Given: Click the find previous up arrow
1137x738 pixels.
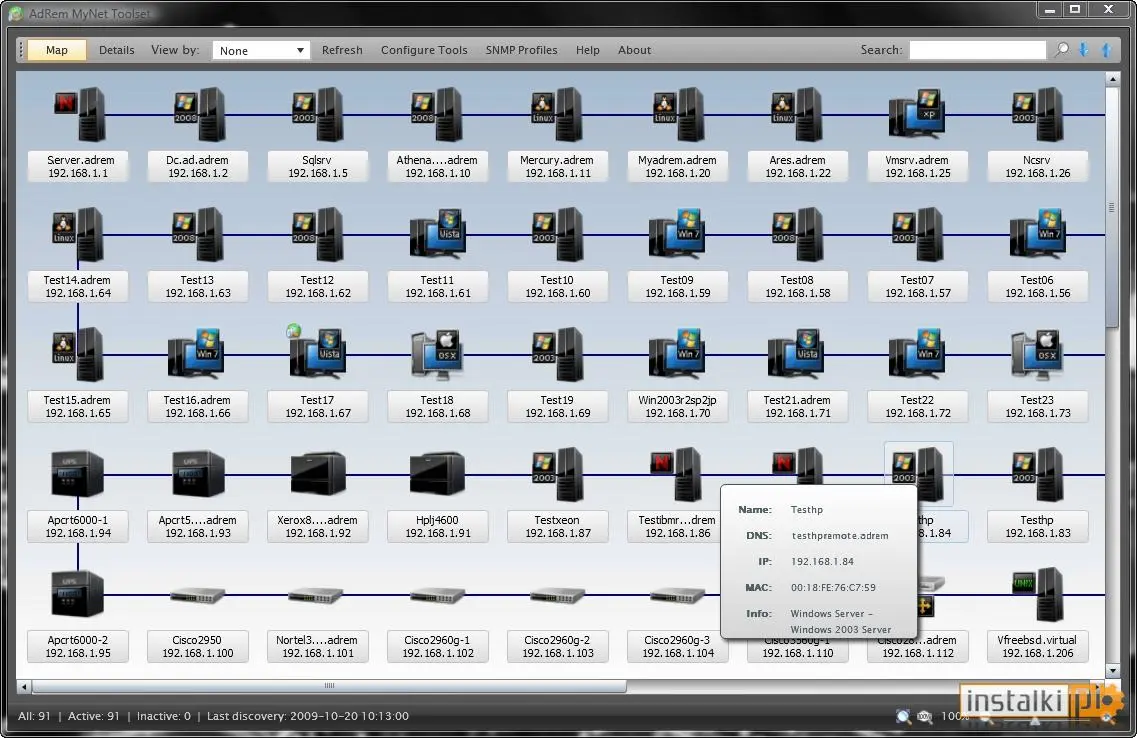Looking at the screenshot, I should (x=1107, y=49).
